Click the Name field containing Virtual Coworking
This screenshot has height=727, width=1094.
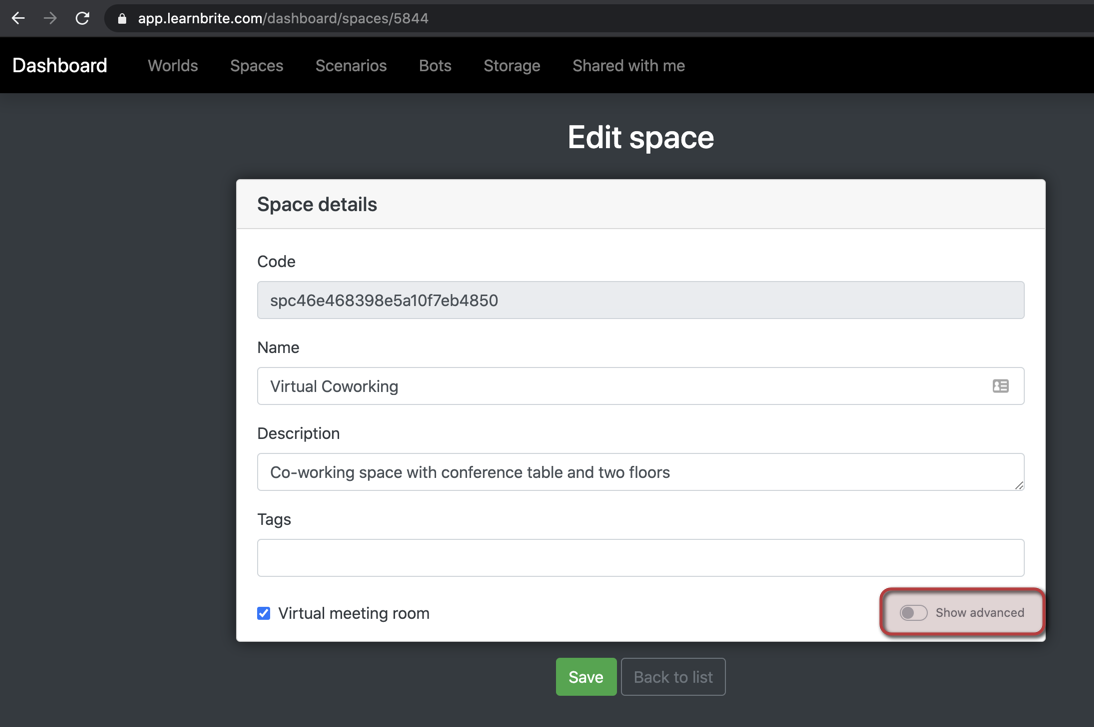click(x=620, y=386)
